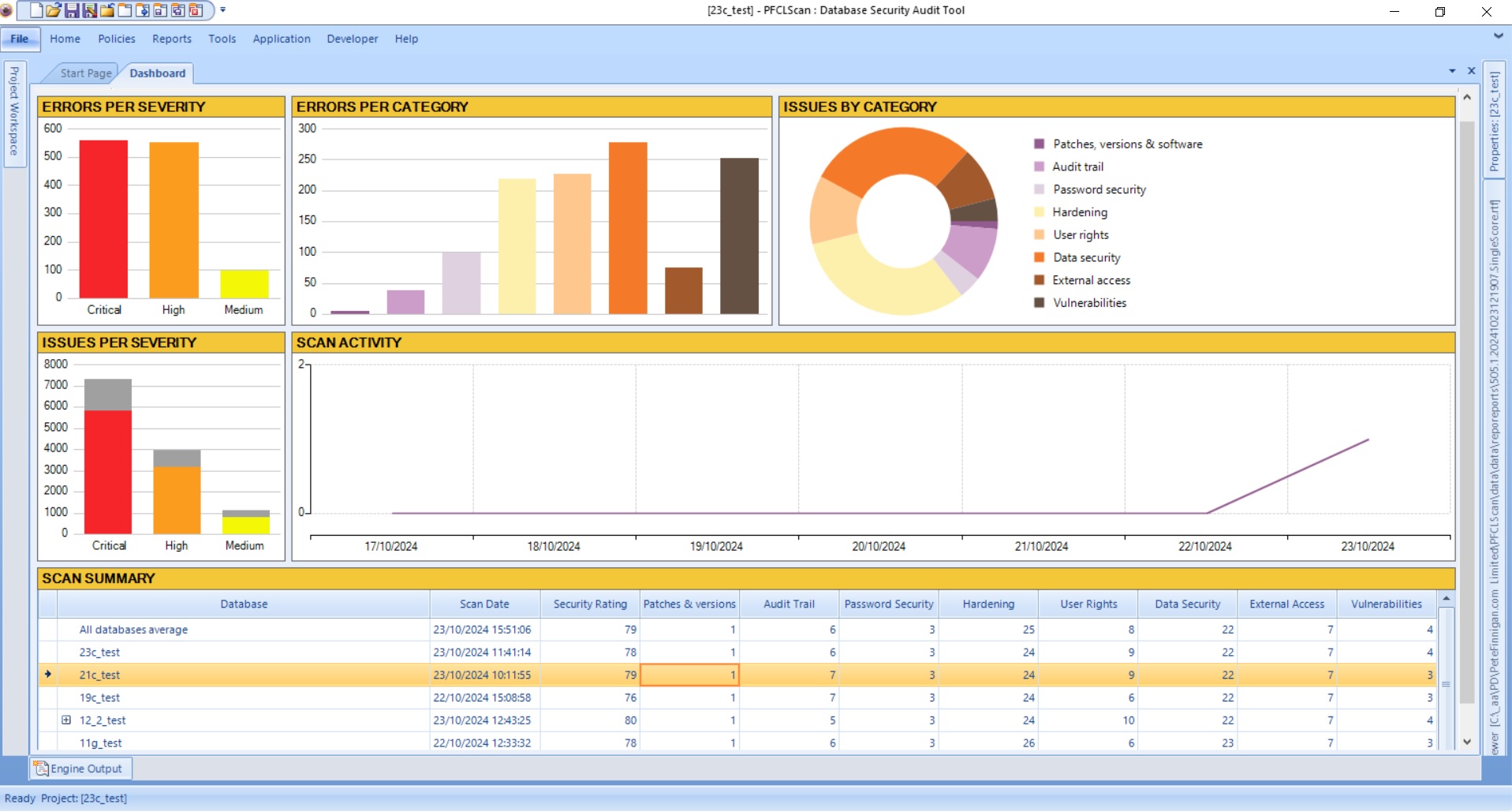Open the Home ribbon tab
The image size is (1512, 812).
point(65,39)
